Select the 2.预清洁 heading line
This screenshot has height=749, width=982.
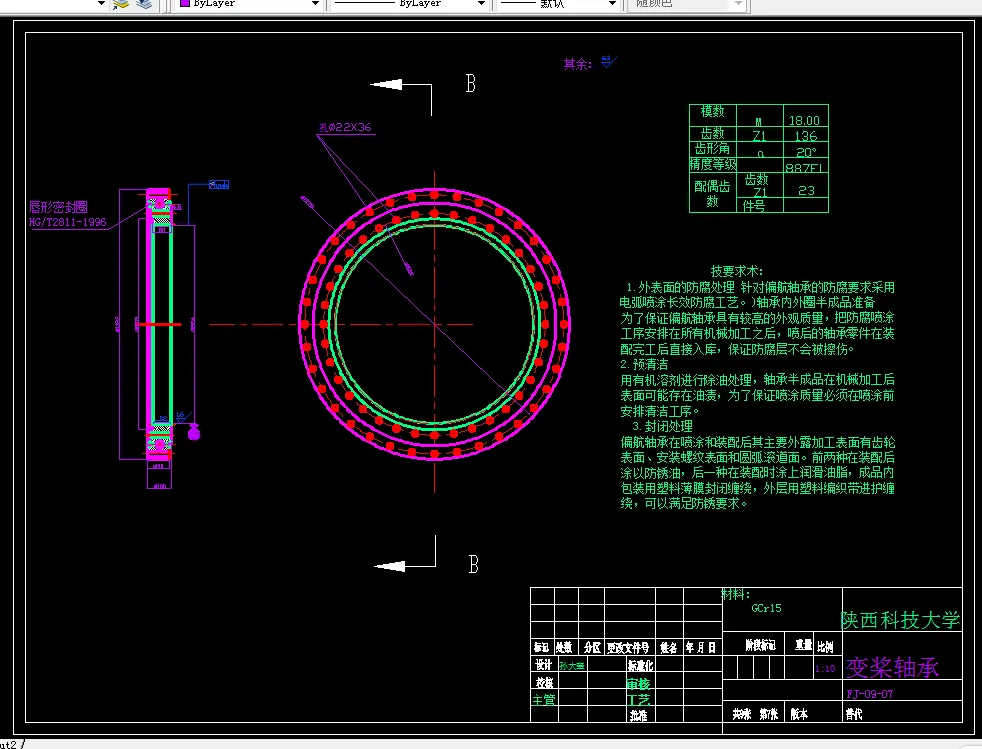[644, 364]
